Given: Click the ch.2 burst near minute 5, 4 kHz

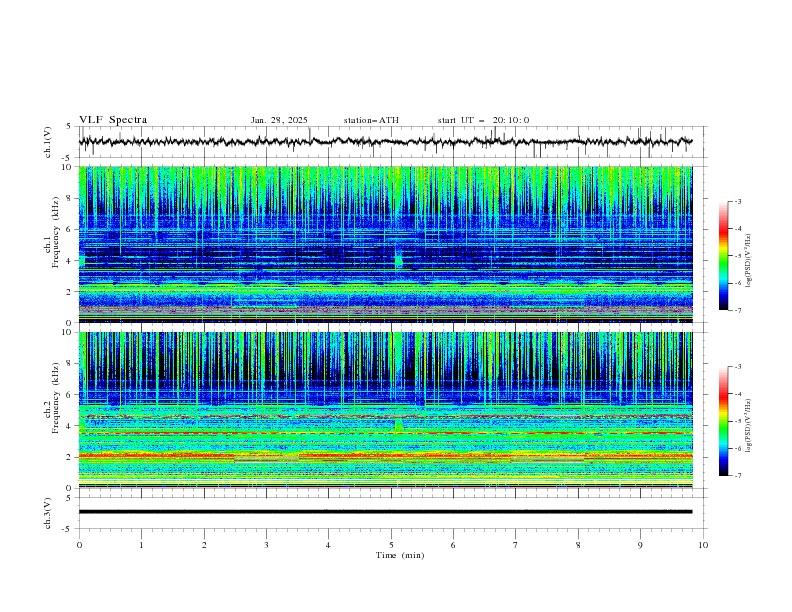Looking at the screenshot, I should [399, 425].
